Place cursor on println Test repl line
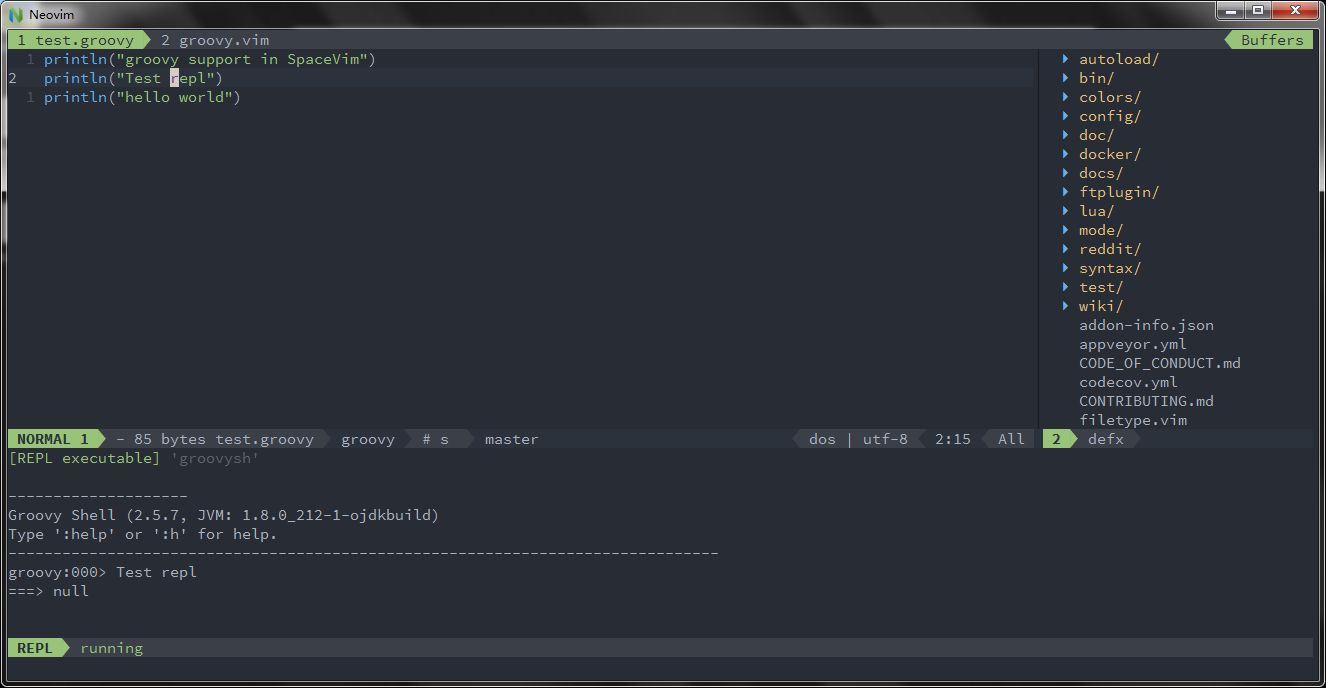1326x688 pixels. tap(133, 78)
